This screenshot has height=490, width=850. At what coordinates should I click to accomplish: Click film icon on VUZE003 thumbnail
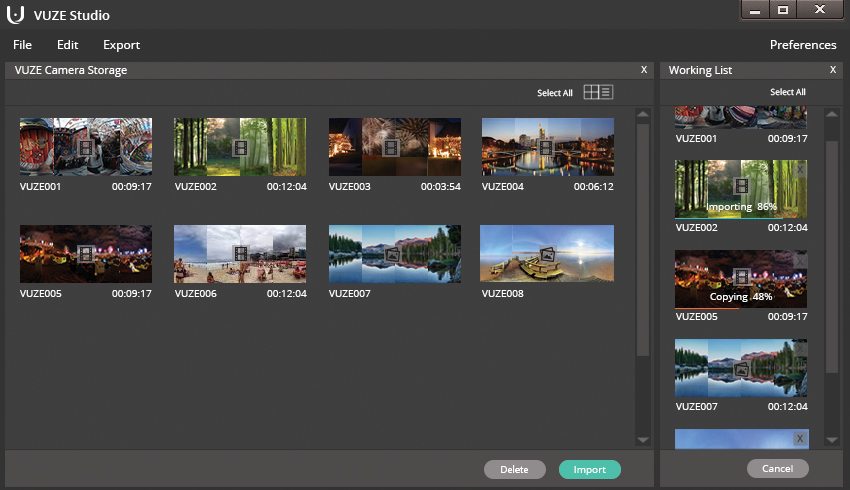pyautogui.click(x=391, y=147)
